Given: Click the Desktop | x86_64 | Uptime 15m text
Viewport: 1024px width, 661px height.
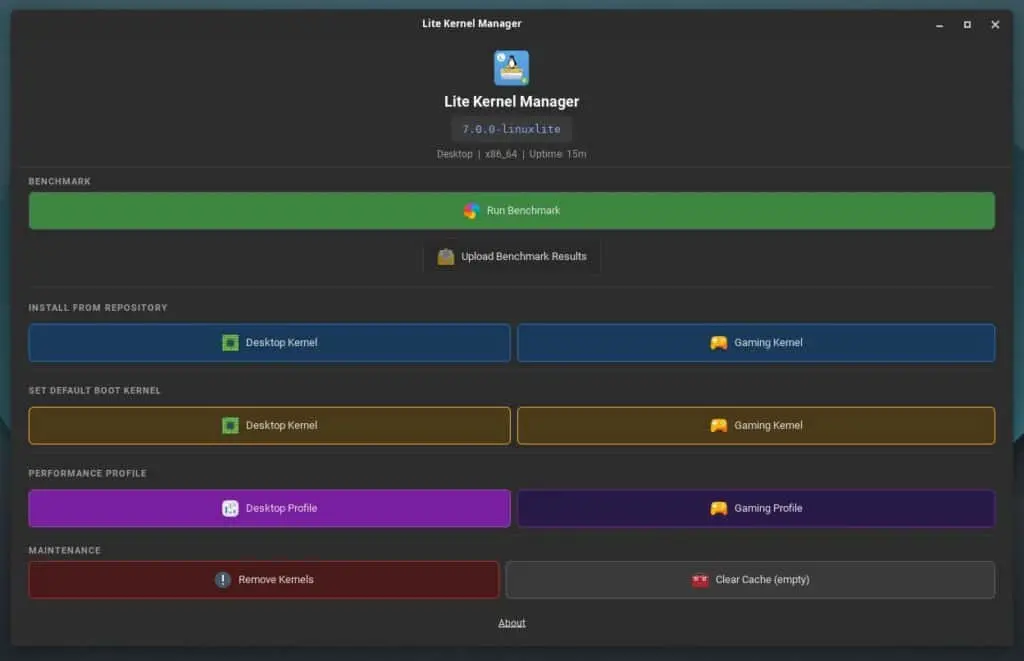Looking at the screenshot, I should point(511,154).
